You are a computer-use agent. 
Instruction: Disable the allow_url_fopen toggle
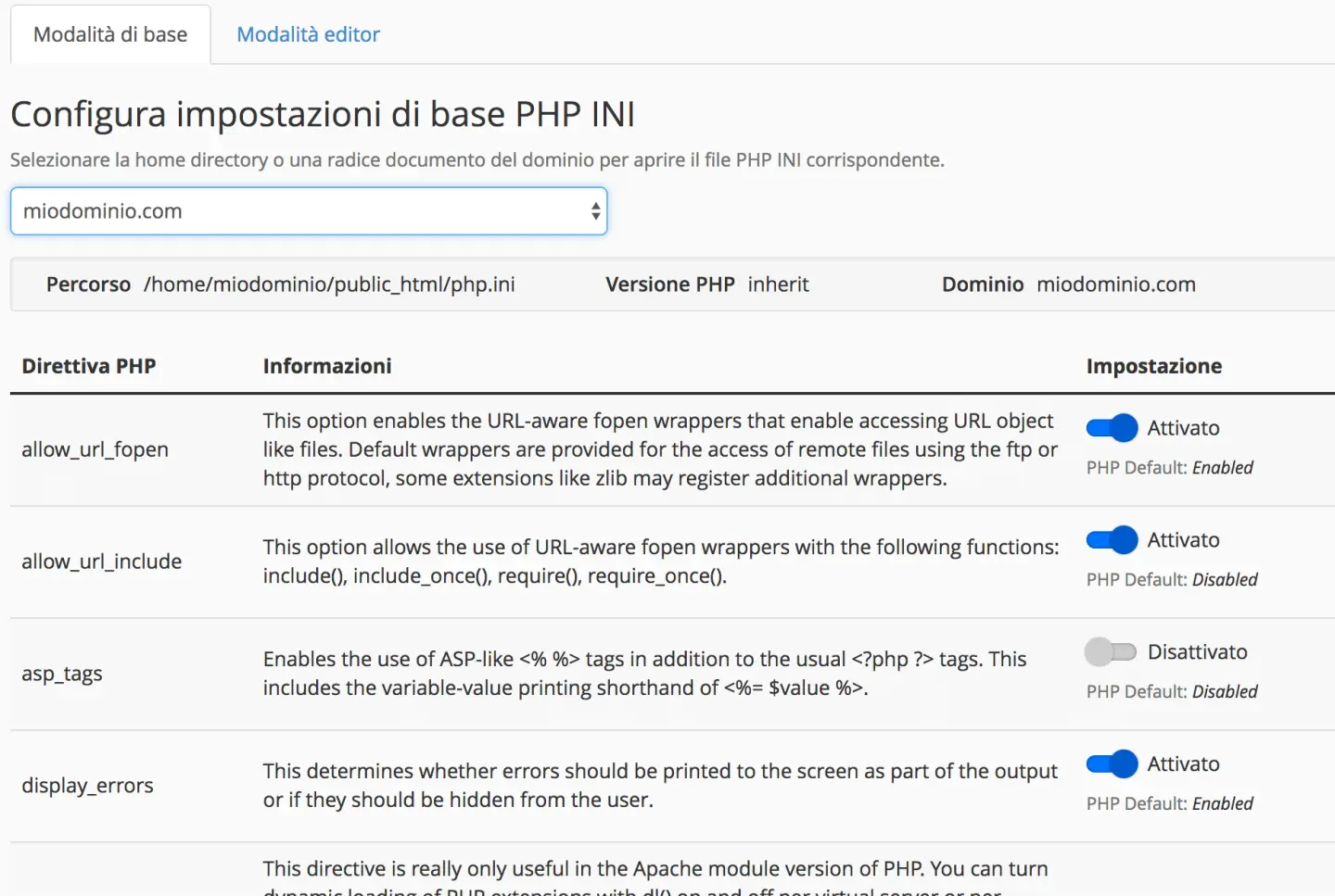point(1112,428)
